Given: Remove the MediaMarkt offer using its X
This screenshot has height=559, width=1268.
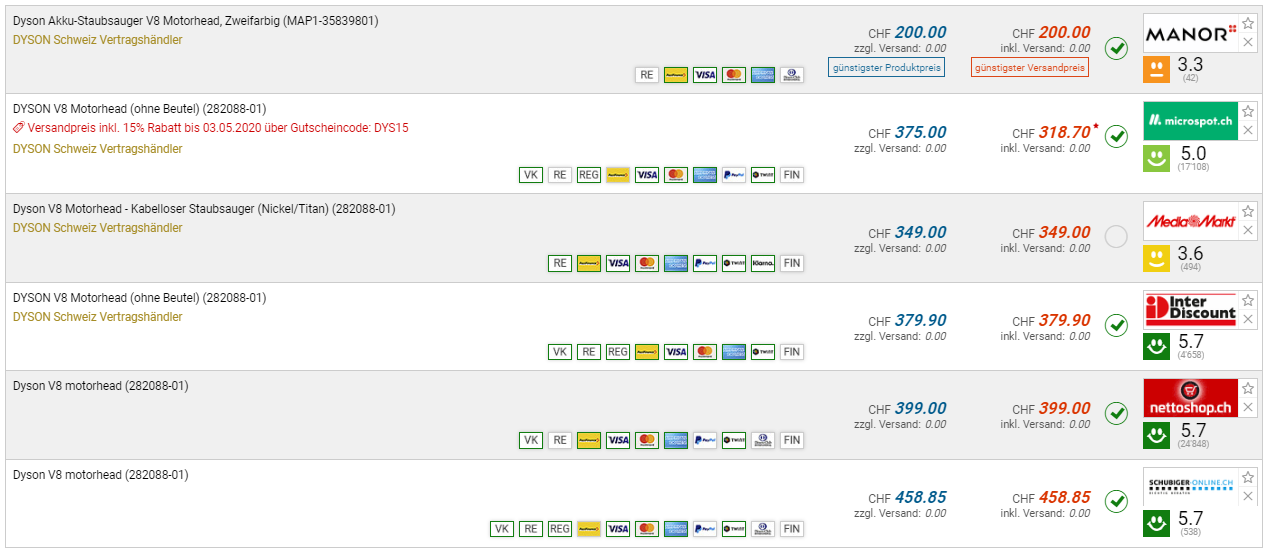Looking at the screenshot, I should tap(1247, 230).
